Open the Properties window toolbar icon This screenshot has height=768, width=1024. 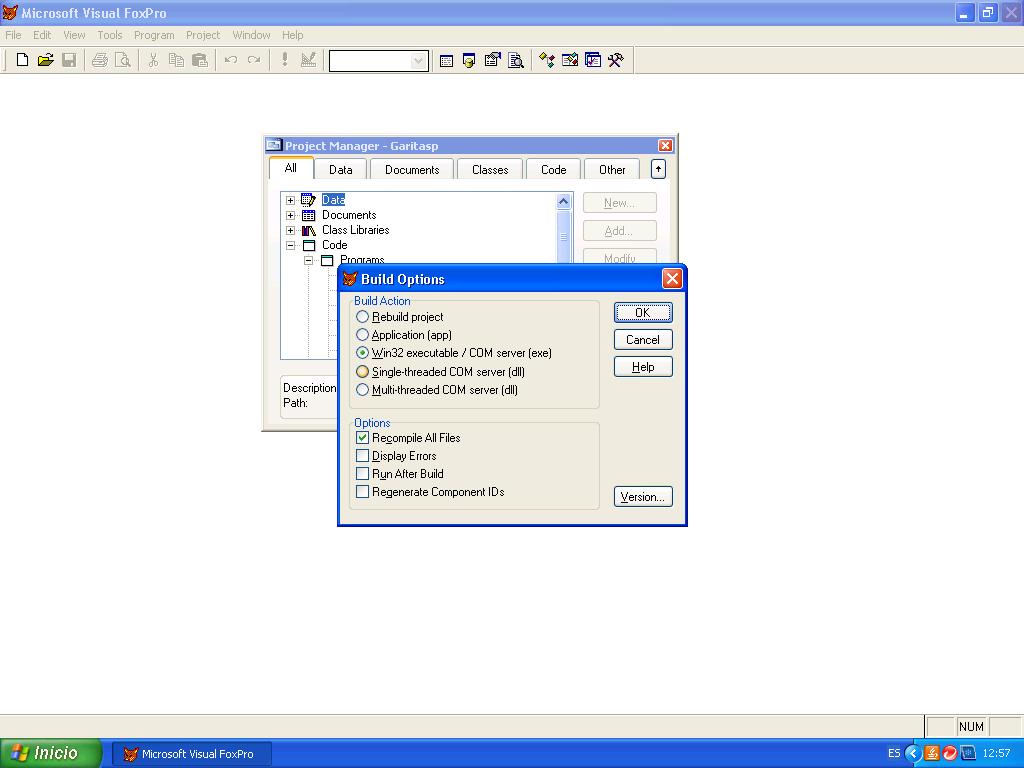pos(492,61)
